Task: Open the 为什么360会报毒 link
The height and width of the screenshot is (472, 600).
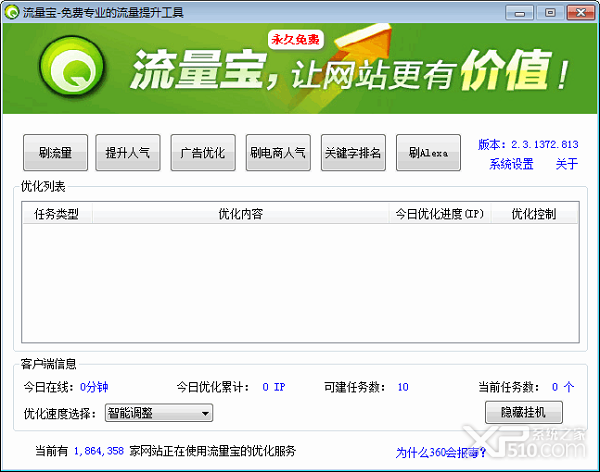Action: 440,453
